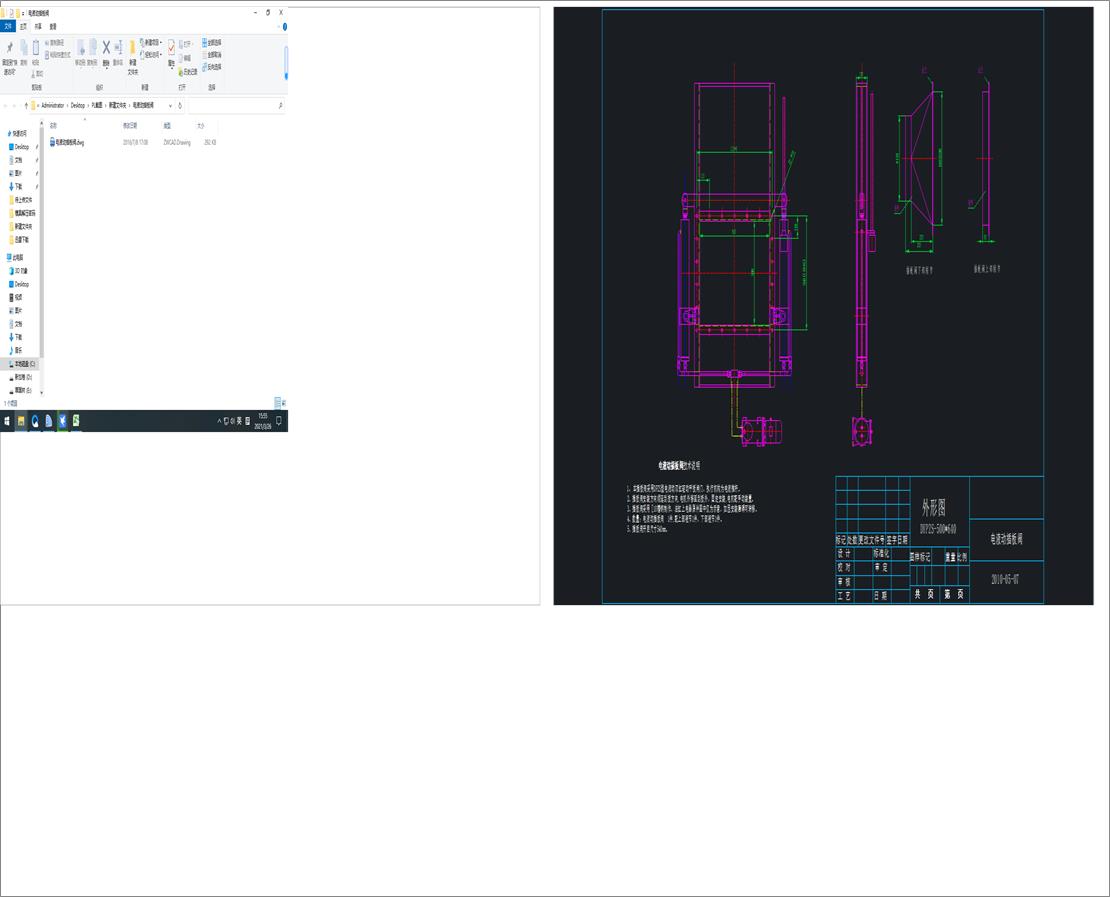
Task: Open Desktop under Quick access
Action: [x=21, y=147]
